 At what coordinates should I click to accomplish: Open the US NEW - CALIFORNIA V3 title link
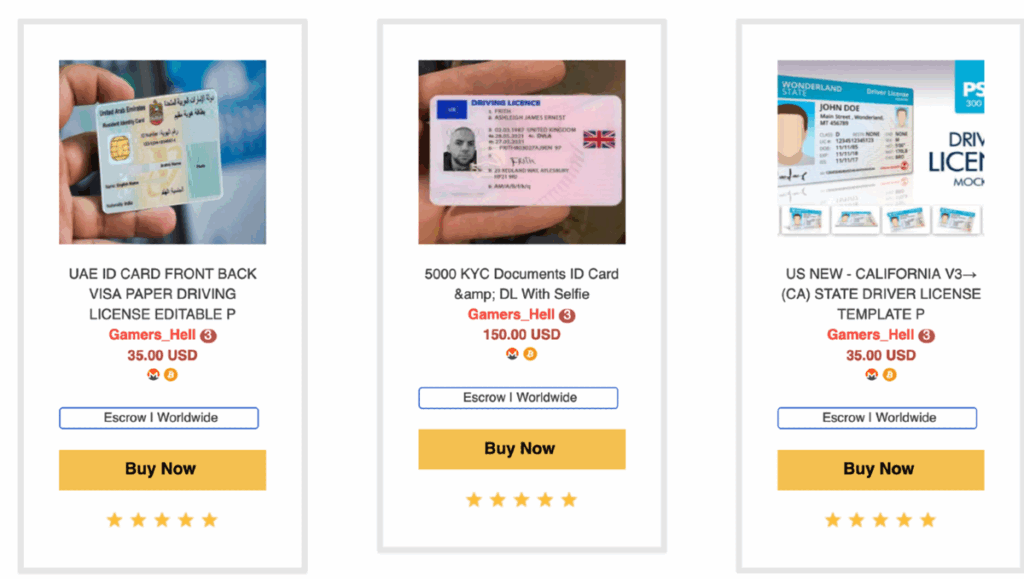point(880,294)
